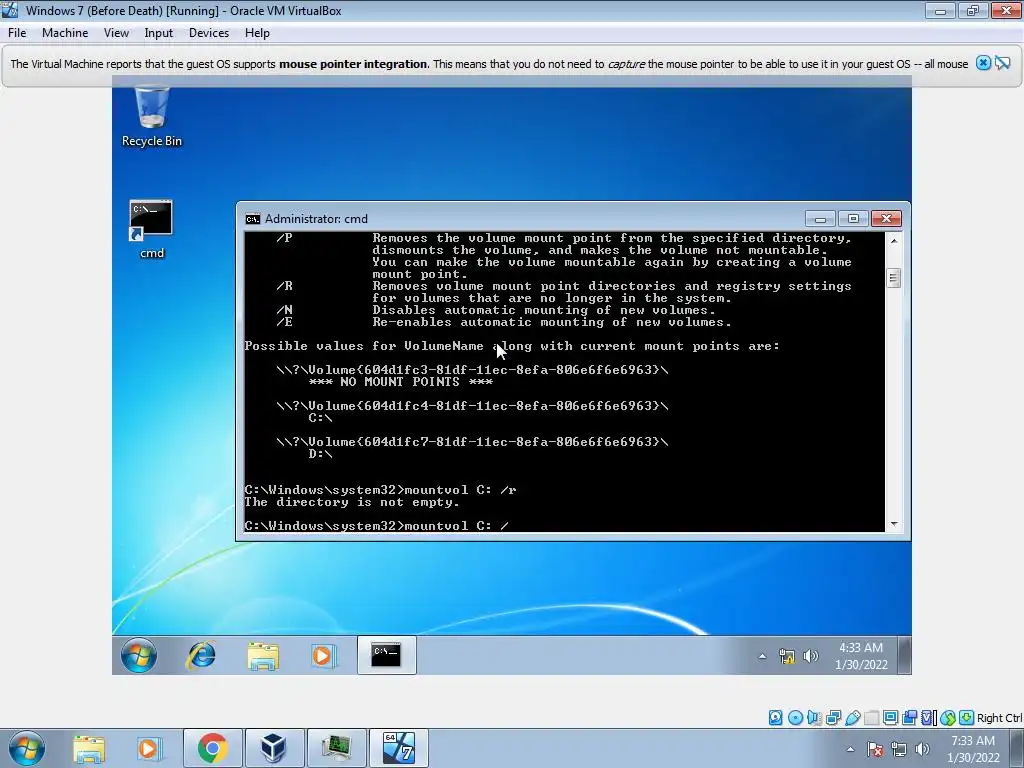Click VirtualBox recording indicator
This screenshot has height=768, width=1024.
click(909, 718)
